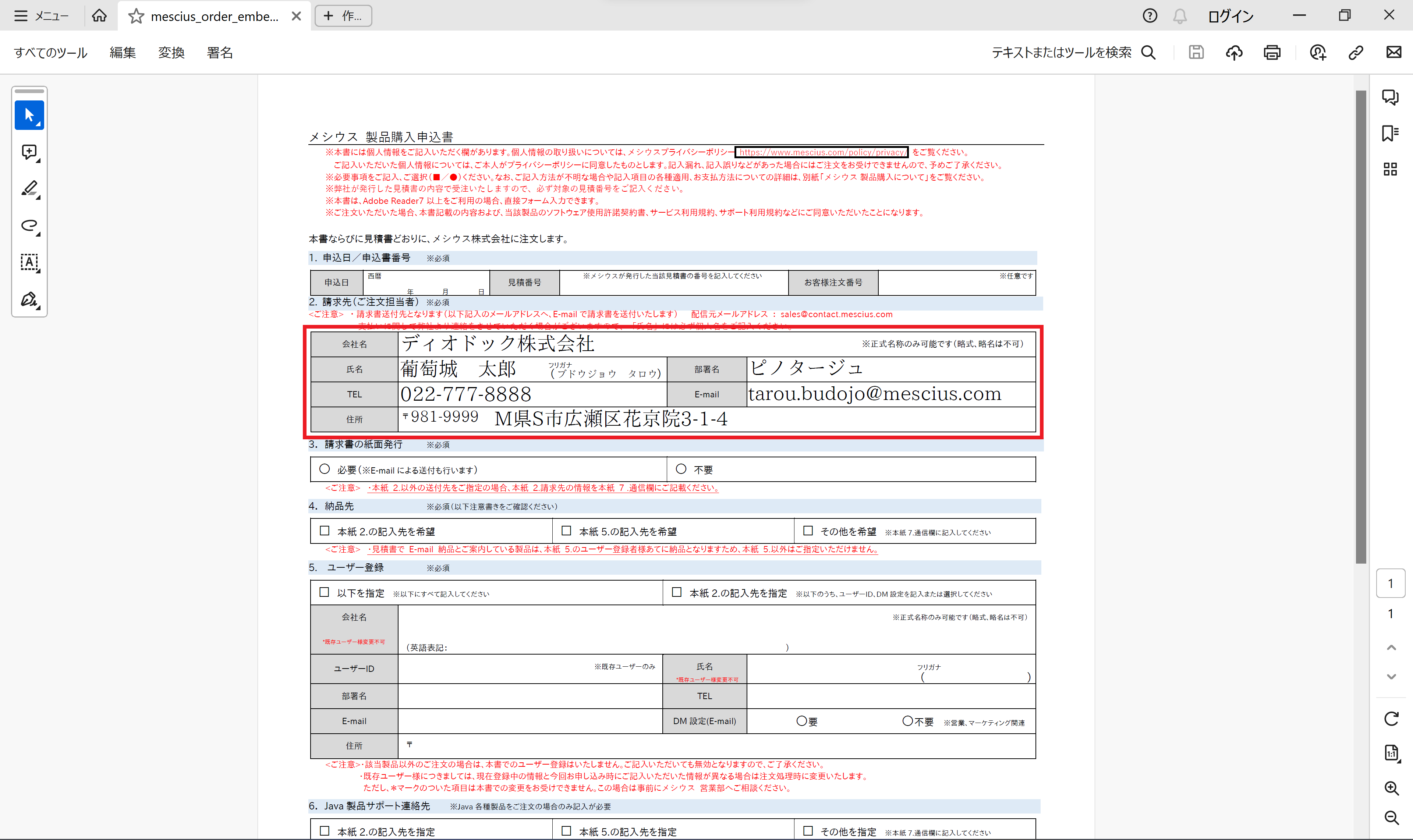This screenshot has width=1413, height=840.
Task: Rotate the page view icon
Action: click(1392, 719)
